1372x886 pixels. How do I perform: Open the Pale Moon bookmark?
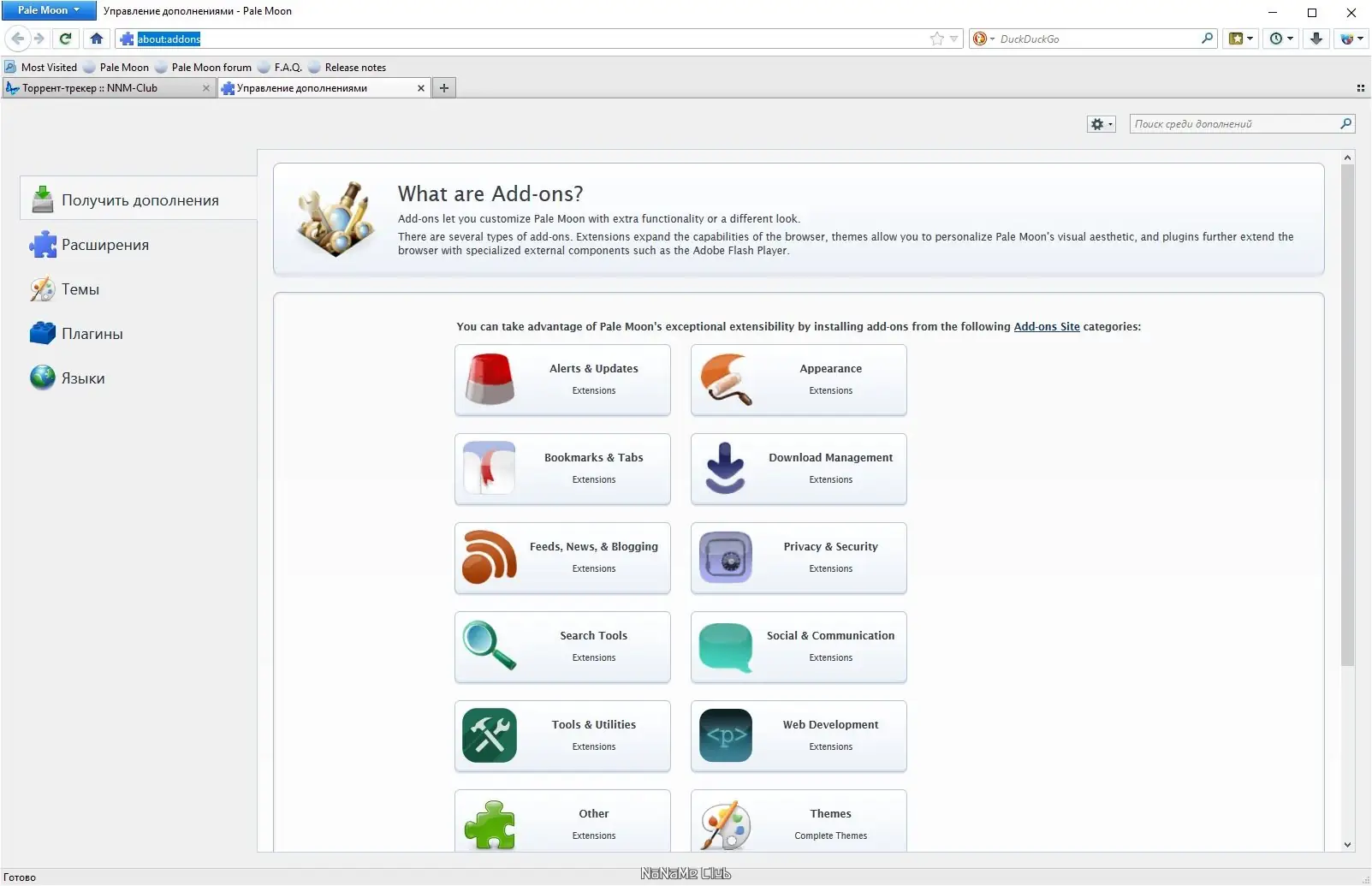[116, 68]
